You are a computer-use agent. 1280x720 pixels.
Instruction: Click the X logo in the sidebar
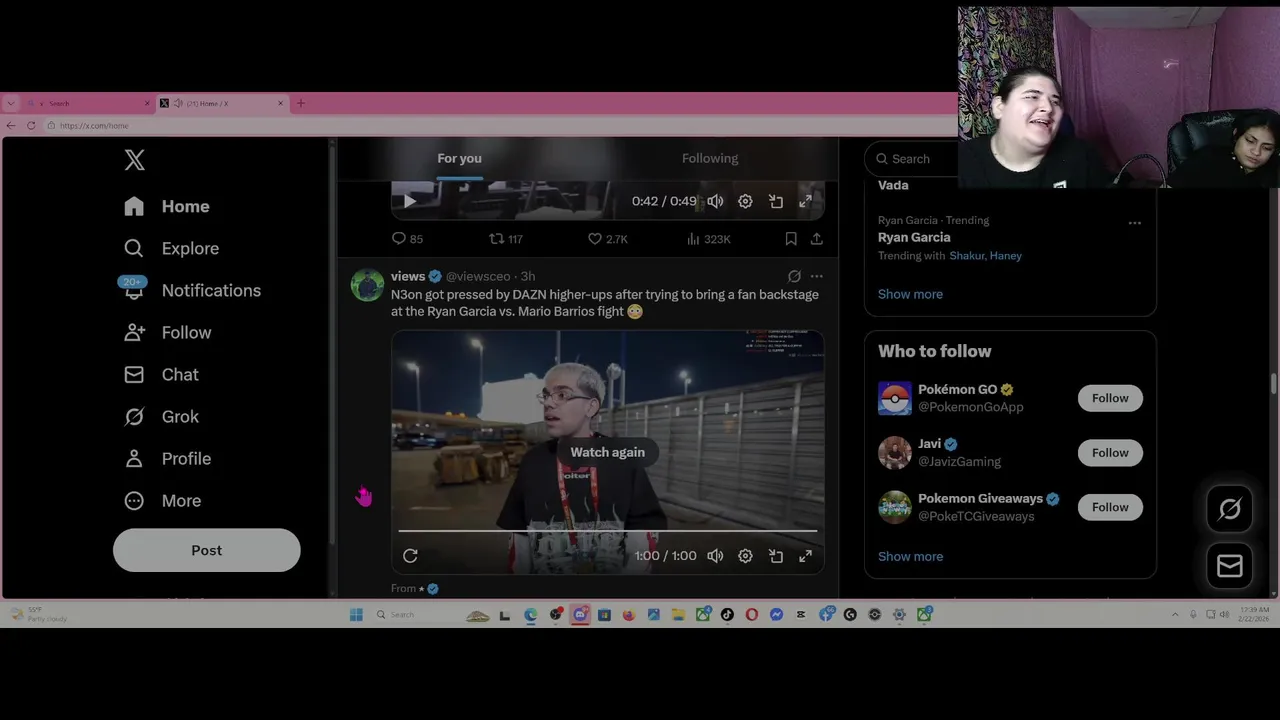pyautogui.click(x=135, y=160)
